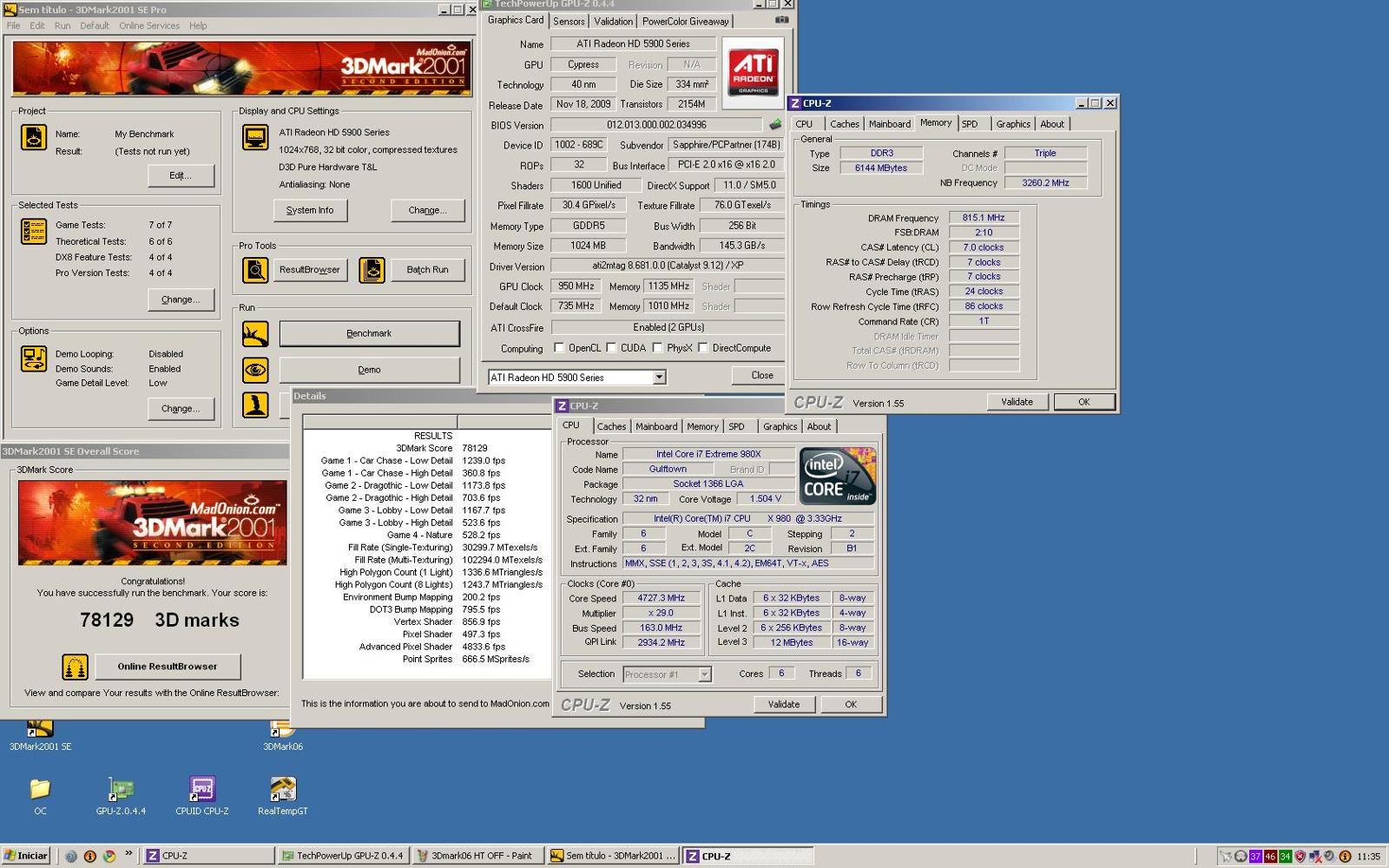Click the Online ResultBrowser button
Screen dimensions: 1389x868
click(x=168, y=667)
